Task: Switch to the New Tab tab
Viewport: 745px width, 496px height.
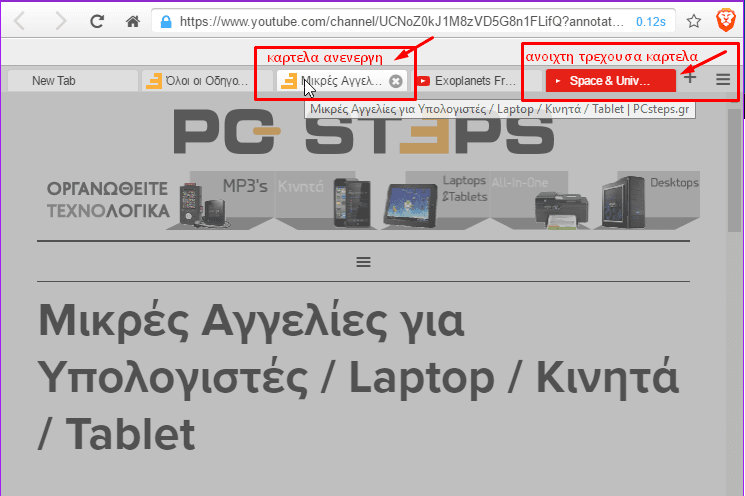Action: pyautogui.click(x=72, y=81)
